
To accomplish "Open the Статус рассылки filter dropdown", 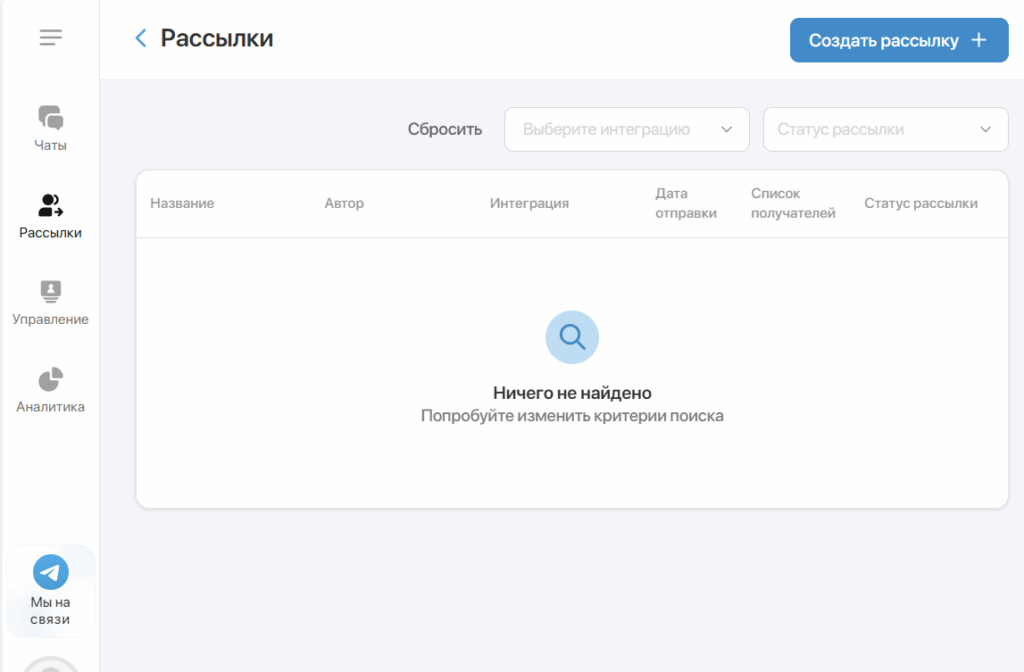I will point(886,129).
